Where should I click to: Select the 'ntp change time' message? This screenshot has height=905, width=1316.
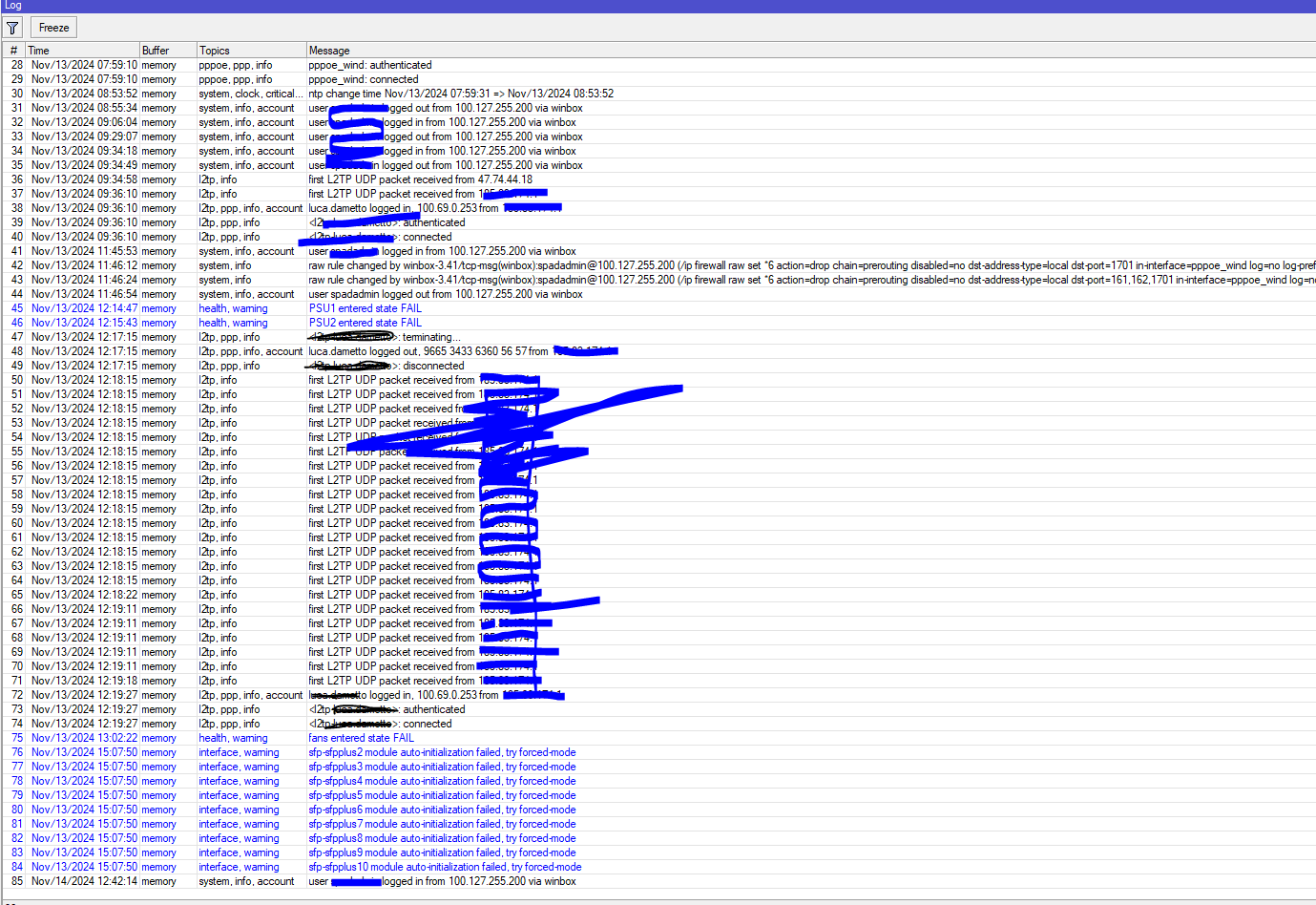[461, 94]
